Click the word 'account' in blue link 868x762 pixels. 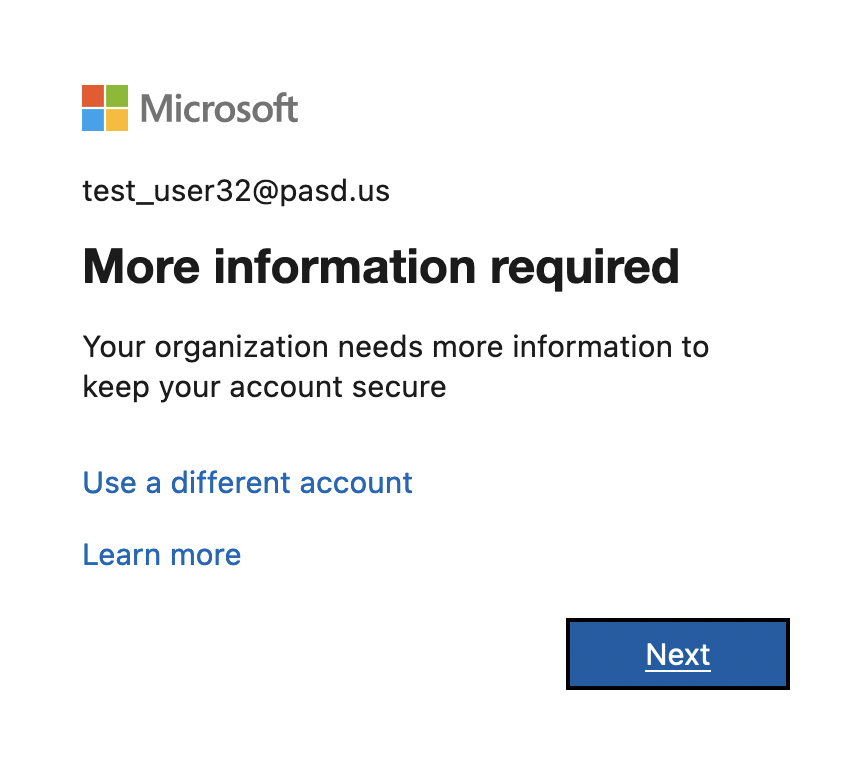point(356,484)
